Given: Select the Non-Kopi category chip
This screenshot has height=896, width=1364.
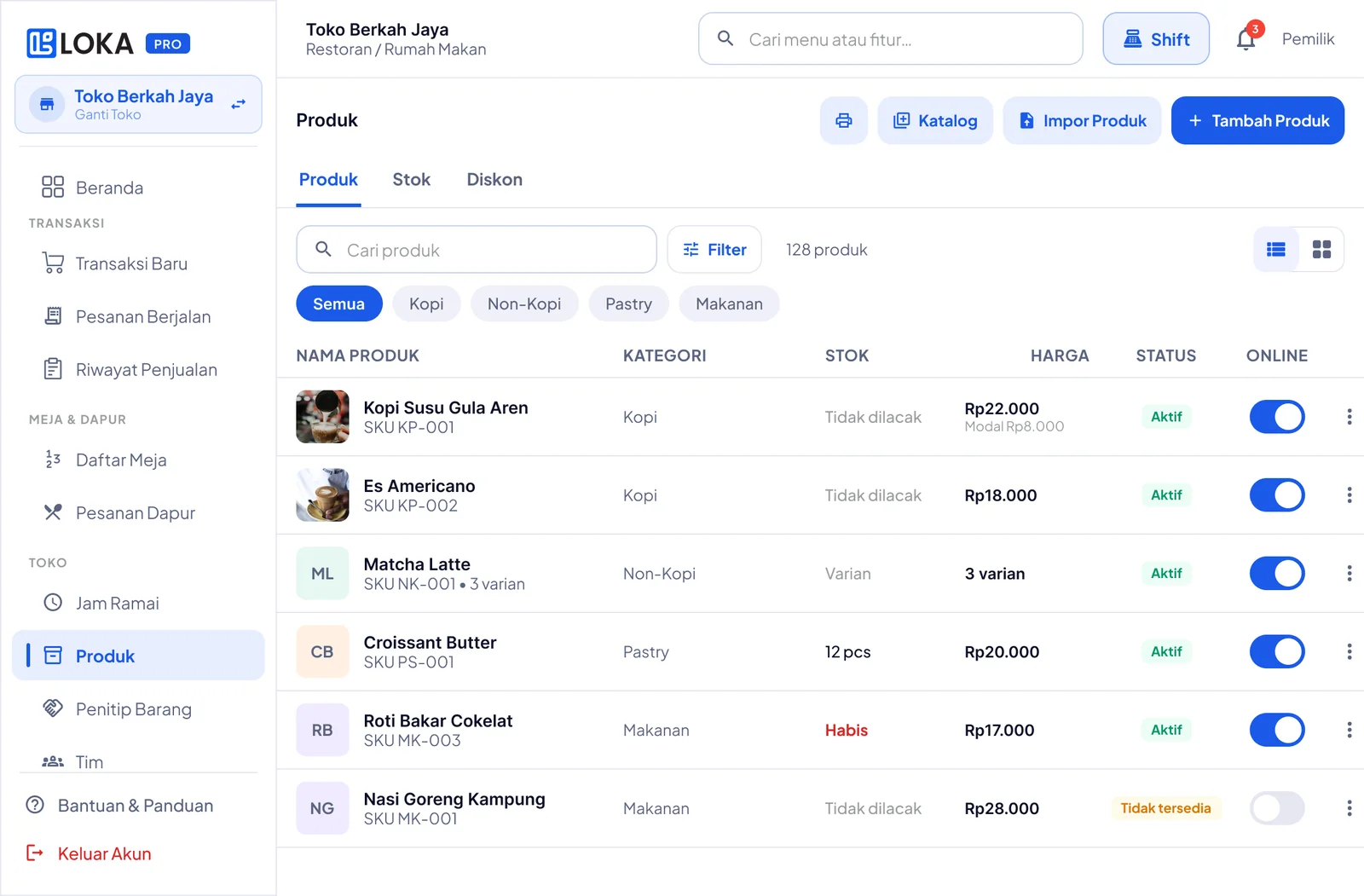Looking at the screenshot, I should point(524,303).
